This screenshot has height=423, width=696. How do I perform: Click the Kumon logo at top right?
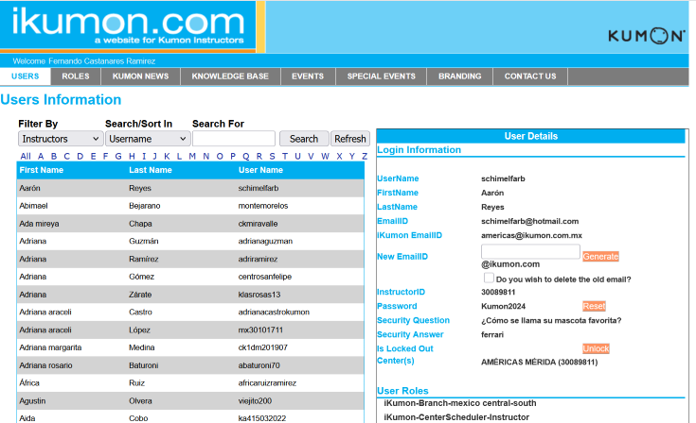pyautogui.click(x=646, y=36)
